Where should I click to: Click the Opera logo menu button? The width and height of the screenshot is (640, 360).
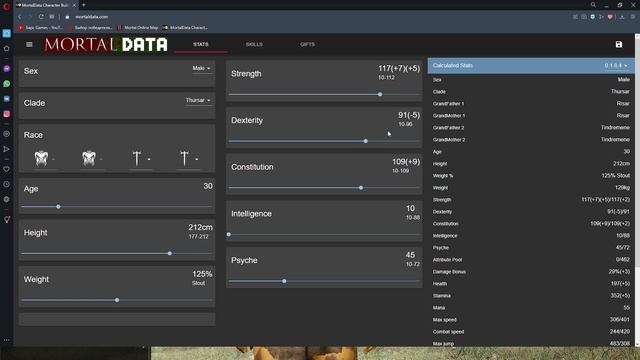[x=6, y=6]
